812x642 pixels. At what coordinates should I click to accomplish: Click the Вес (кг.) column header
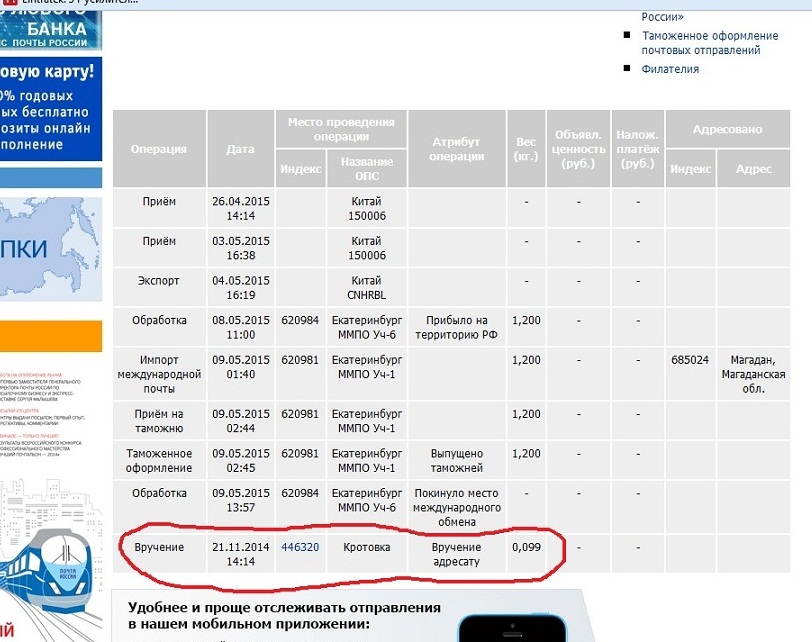pos(525,149)
